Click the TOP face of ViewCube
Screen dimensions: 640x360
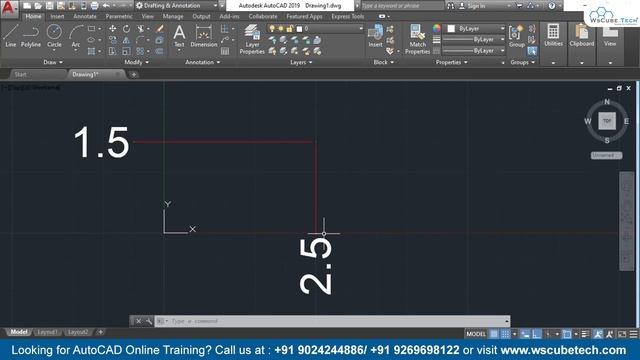point(607,121)
